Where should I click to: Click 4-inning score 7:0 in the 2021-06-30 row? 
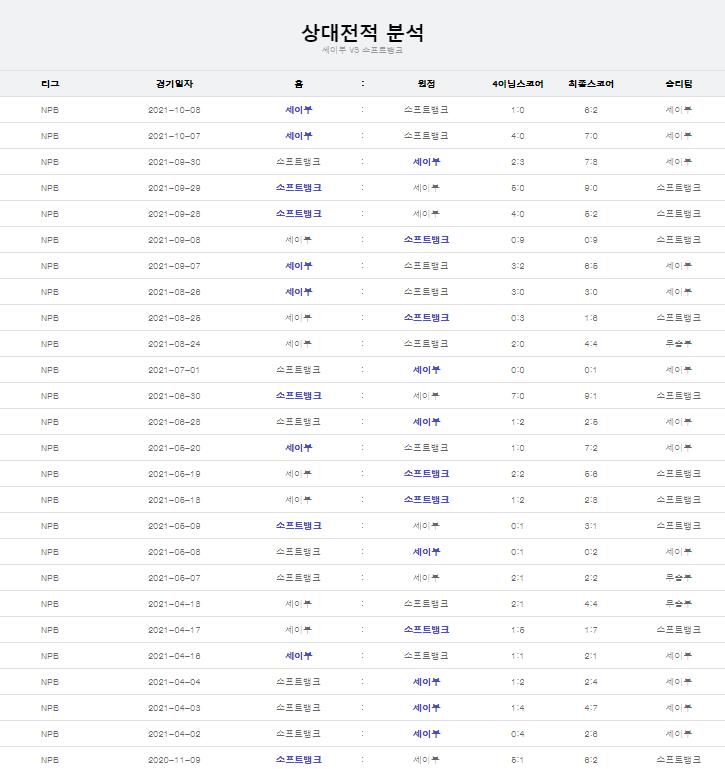click(x=518, y=396)
